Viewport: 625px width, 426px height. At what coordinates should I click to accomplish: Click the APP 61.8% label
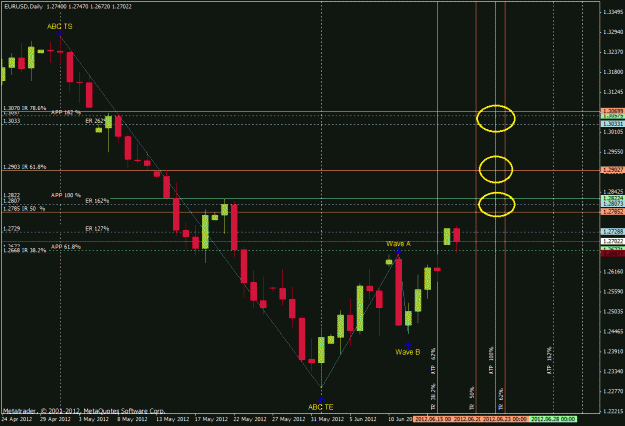[66, 247]
